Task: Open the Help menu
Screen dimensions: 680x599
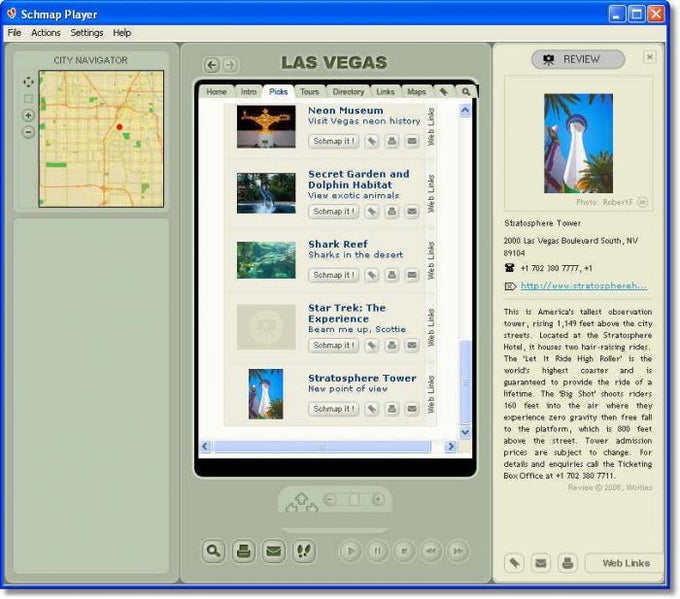Action: click(x=122, y=33)
